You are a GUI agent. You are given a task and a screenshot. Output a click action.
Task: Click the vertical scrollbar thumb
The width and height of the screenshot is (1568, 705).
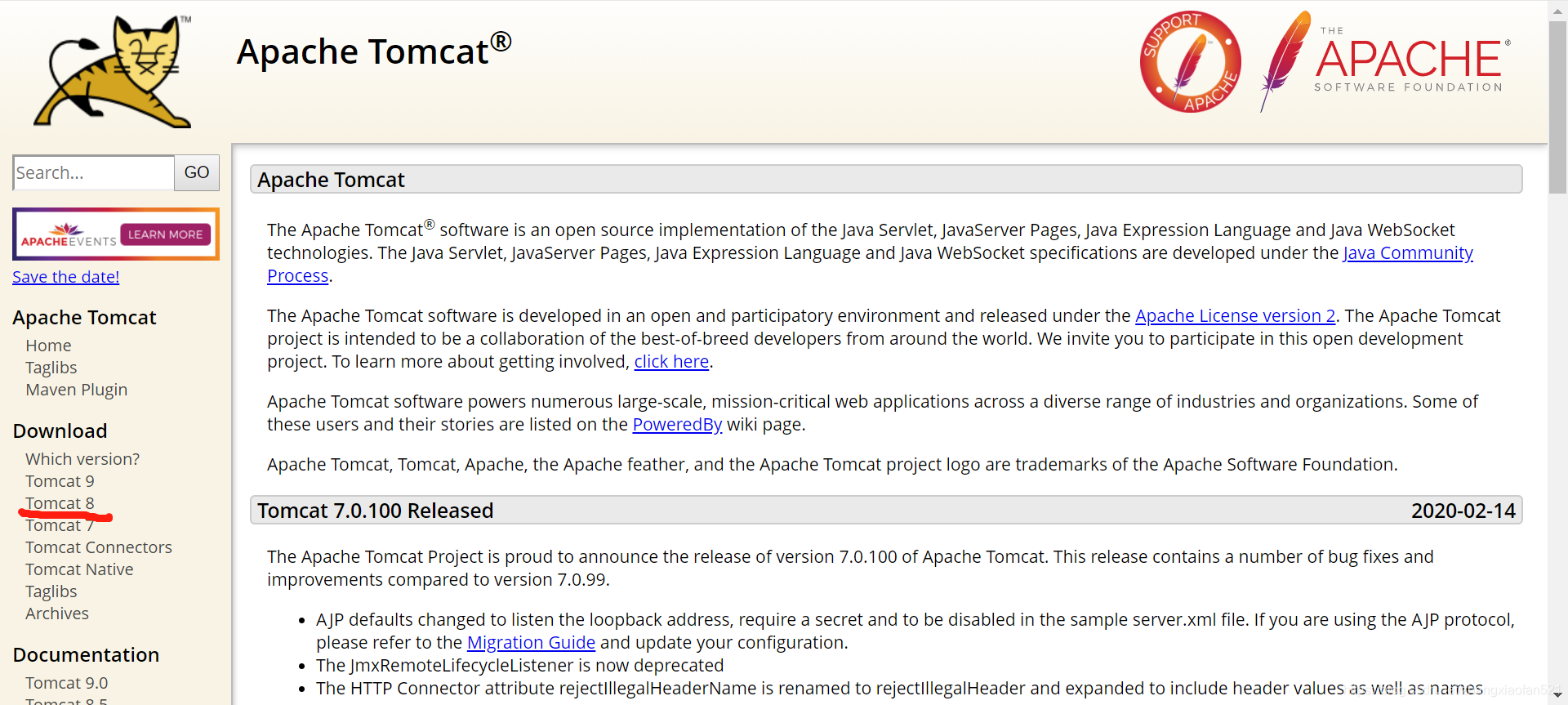[x=1558, y=106]
